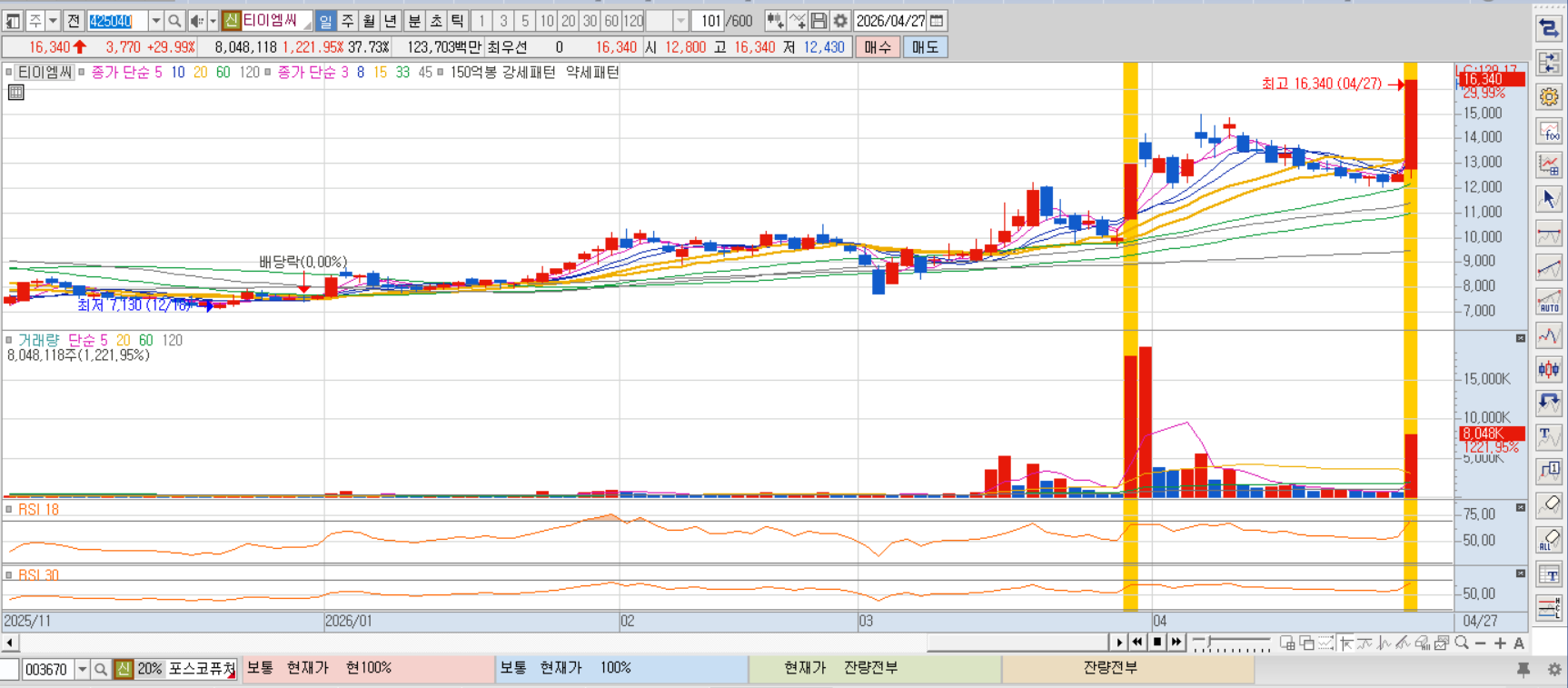
Task: Collapse the volume panel with corner button
Action: point(1521,338)
